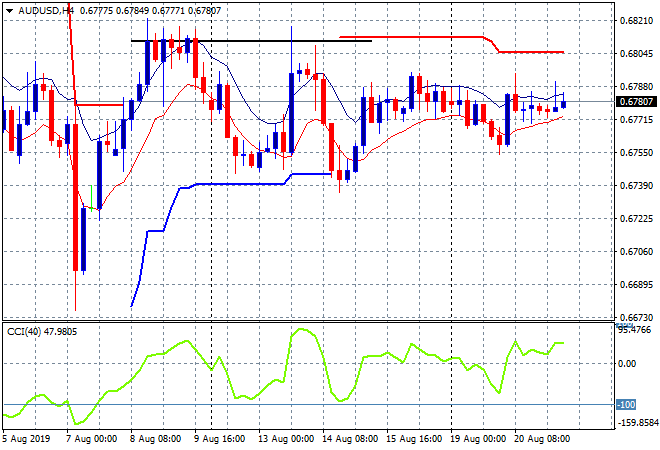The width and height of the screenshot is (660, 450).
Task: Click the 0.68210 price axis label
Action: (x=636, y=21)
